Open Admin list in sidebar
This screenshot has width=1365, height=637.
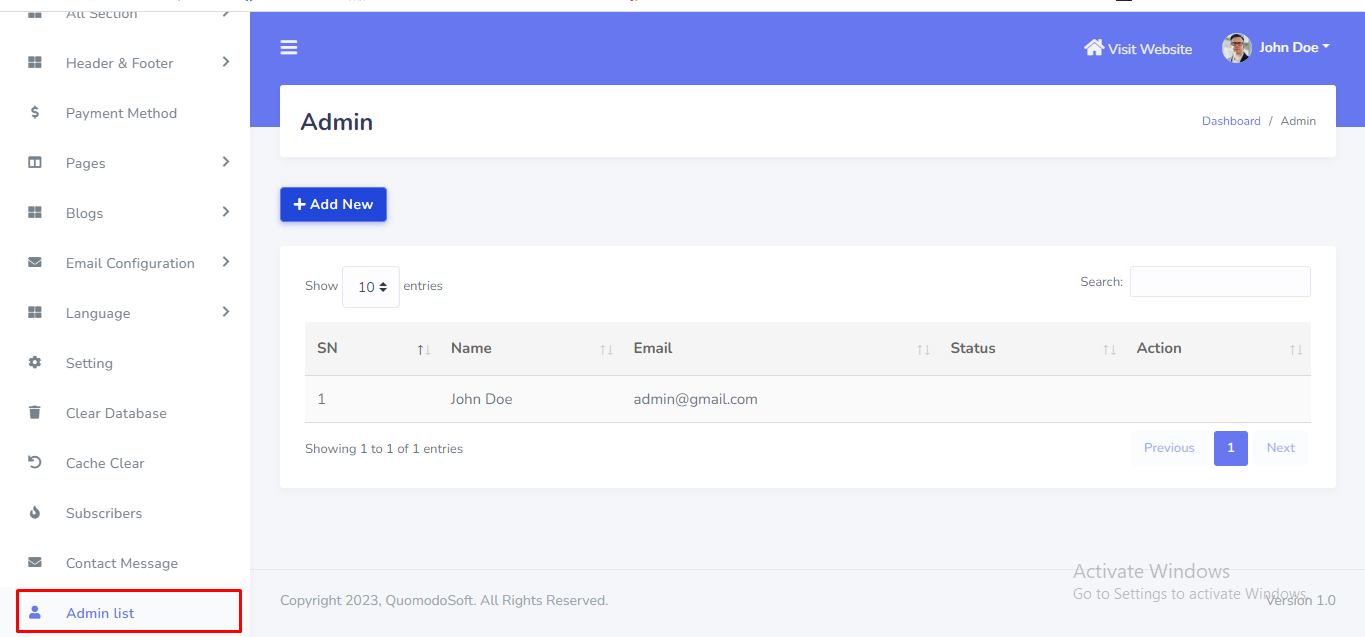(100, 613)
